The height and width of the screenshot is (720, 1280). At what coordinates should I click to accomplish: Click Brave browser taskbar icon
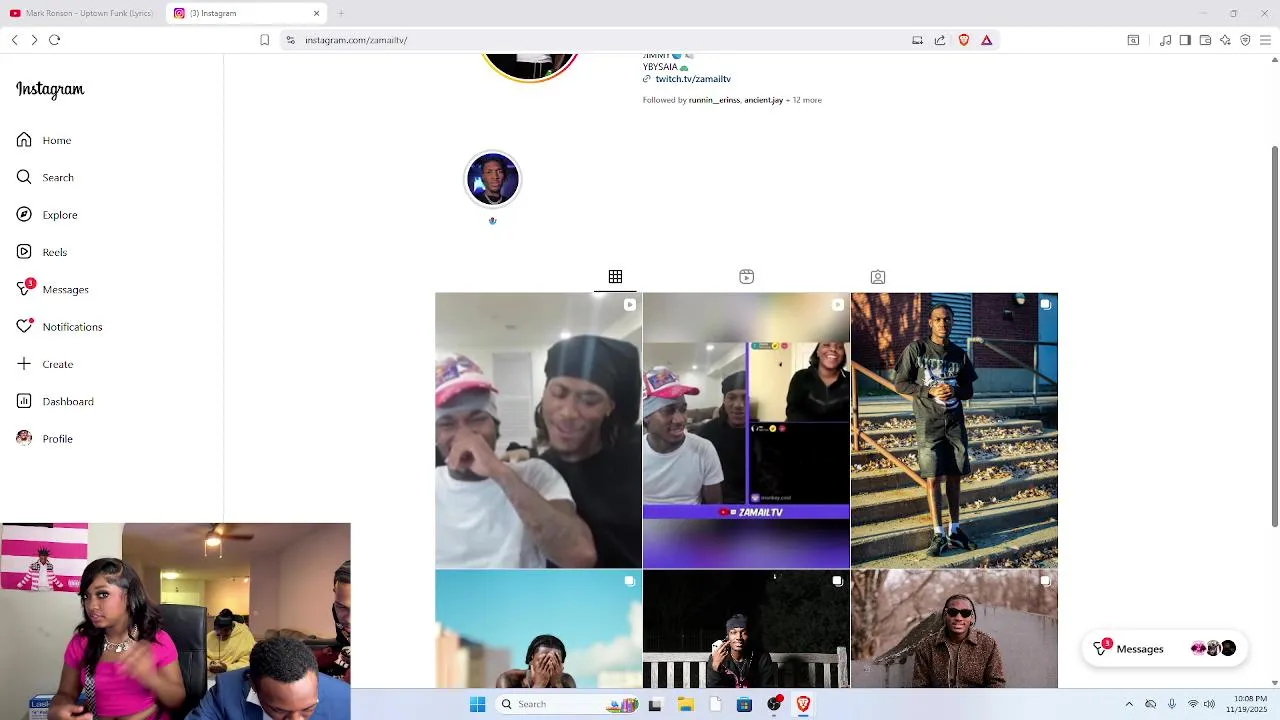pos(803,704)
